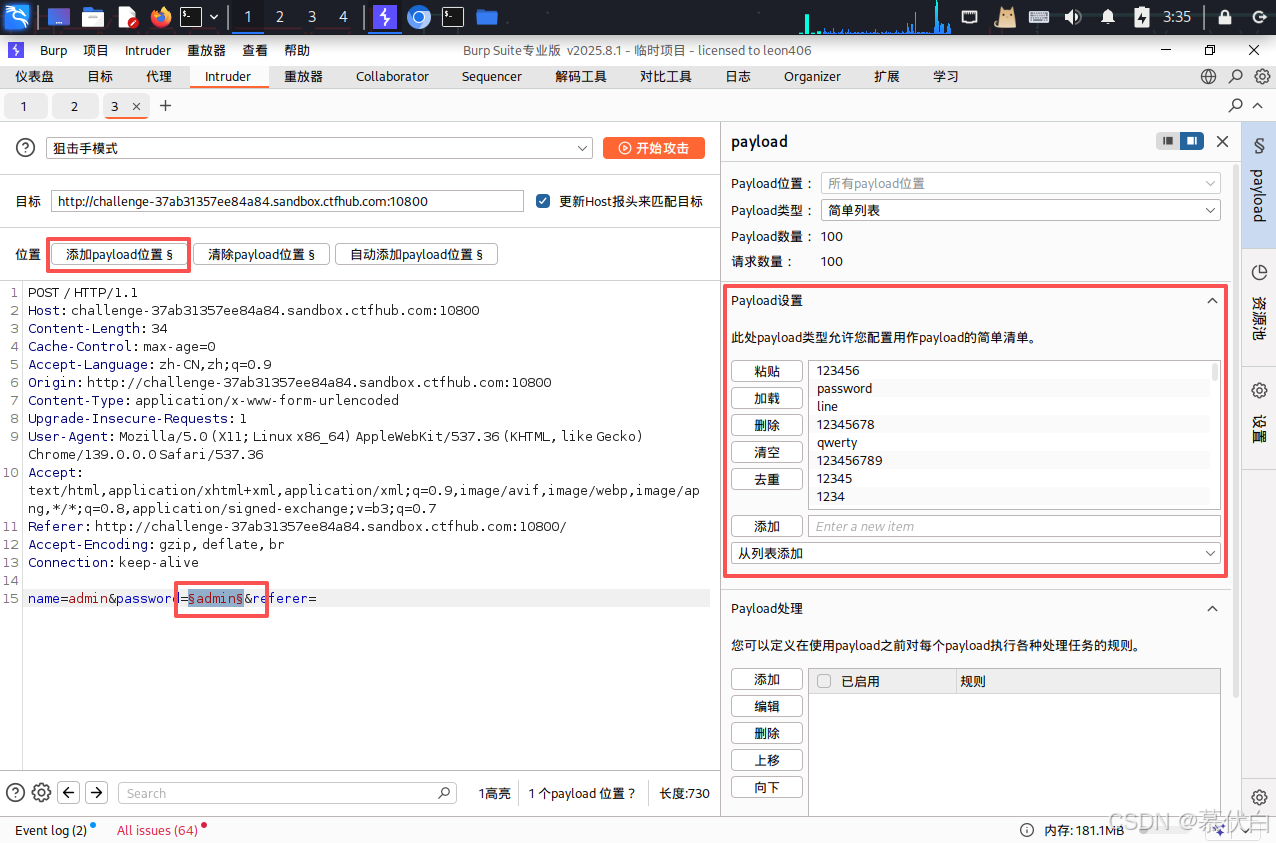This screenshot has height=843, width=1276.
Task: Go to next search match arrow
Action: click(x=96, y=793)
